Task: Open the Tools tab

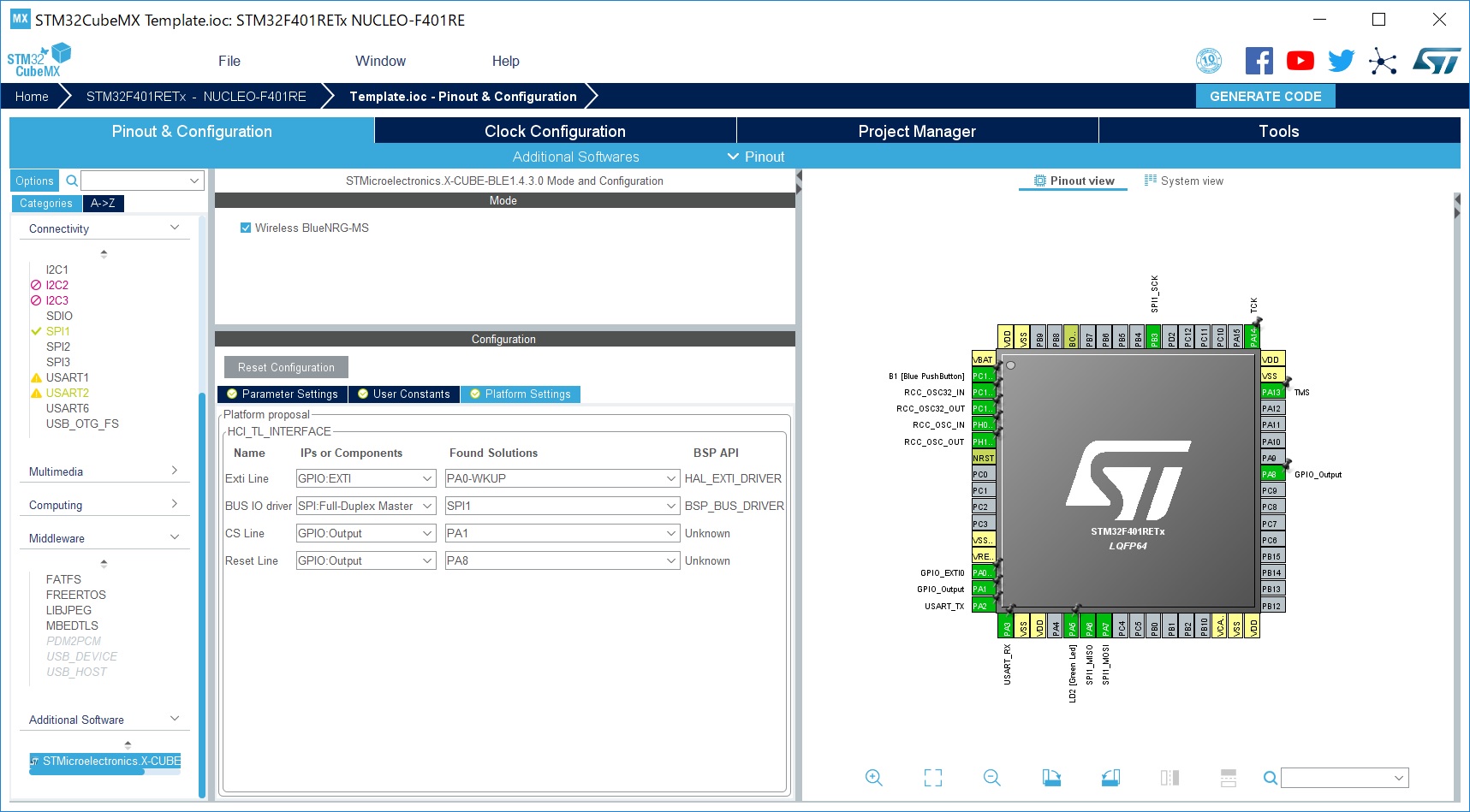Action: [x=1279, y=131]
